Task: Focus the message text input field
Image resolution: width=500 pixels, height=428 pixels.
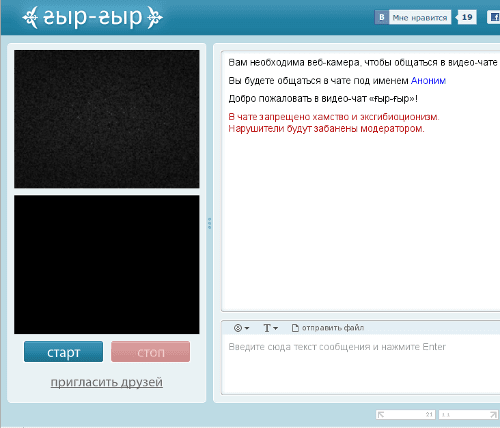Action: click(361, 364)
